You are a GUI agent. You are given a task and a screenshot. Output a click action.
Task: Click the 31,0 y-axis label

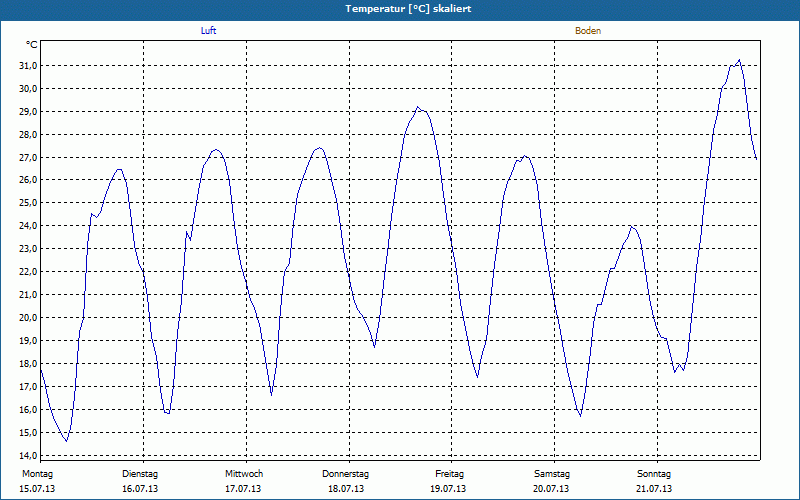(x=28, y=65)
